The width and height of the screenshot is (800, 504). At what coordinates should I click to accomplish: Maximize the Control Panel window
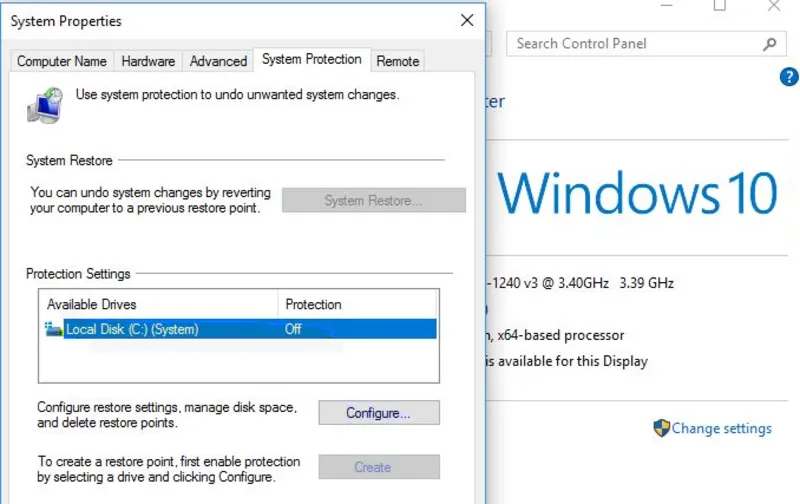[x=720, y=6]
